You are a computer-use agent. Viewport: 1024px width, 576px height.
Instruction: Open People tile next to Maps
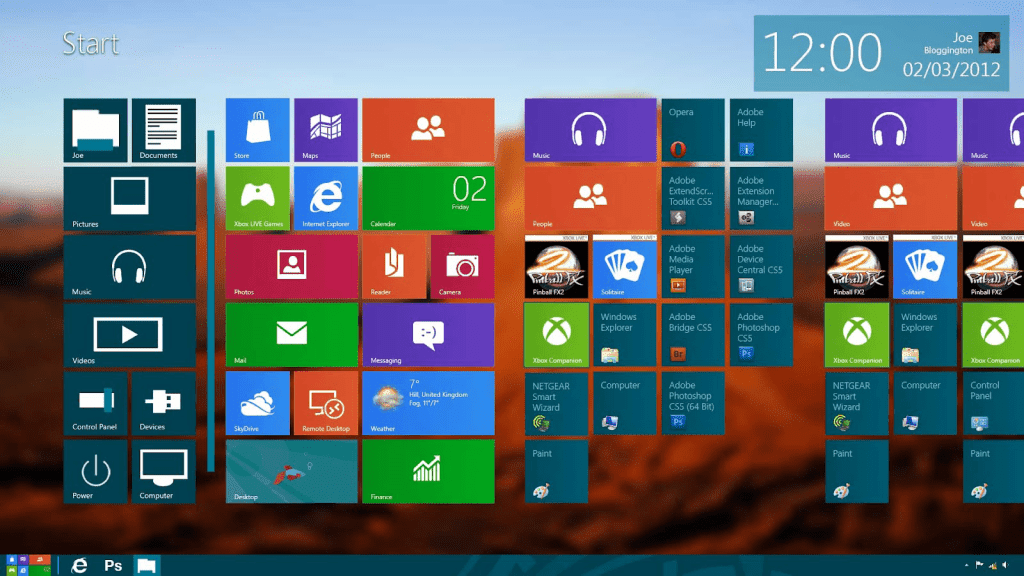[x=428, y=130]
